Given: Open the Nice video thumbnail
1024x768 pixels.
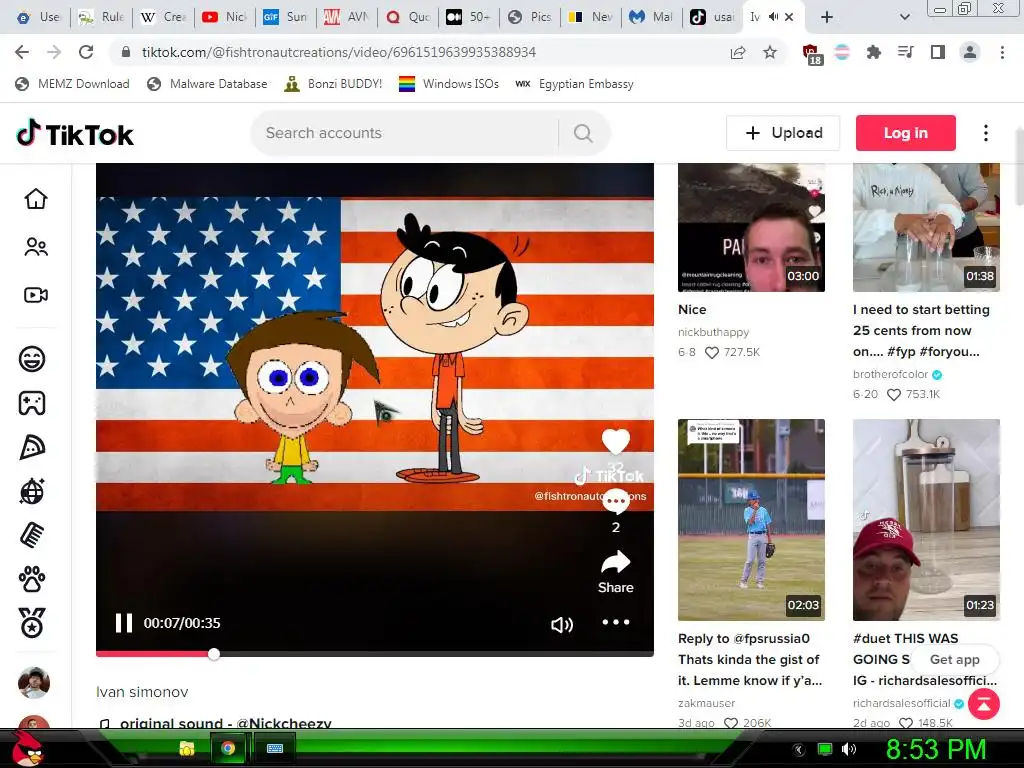Looking at the screenshot, I should click(751, 227).
